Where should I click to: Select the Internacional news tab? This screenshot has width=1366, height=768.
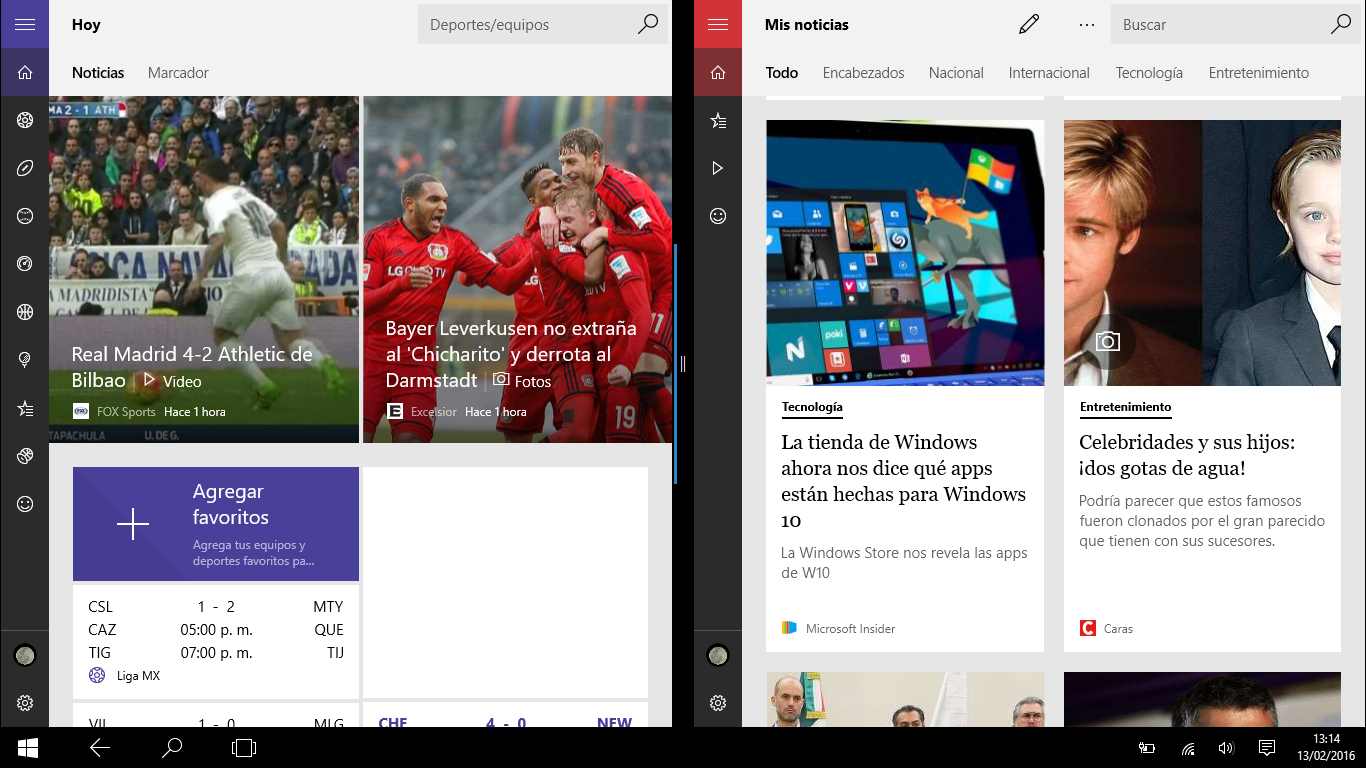tap(1049, 73)
